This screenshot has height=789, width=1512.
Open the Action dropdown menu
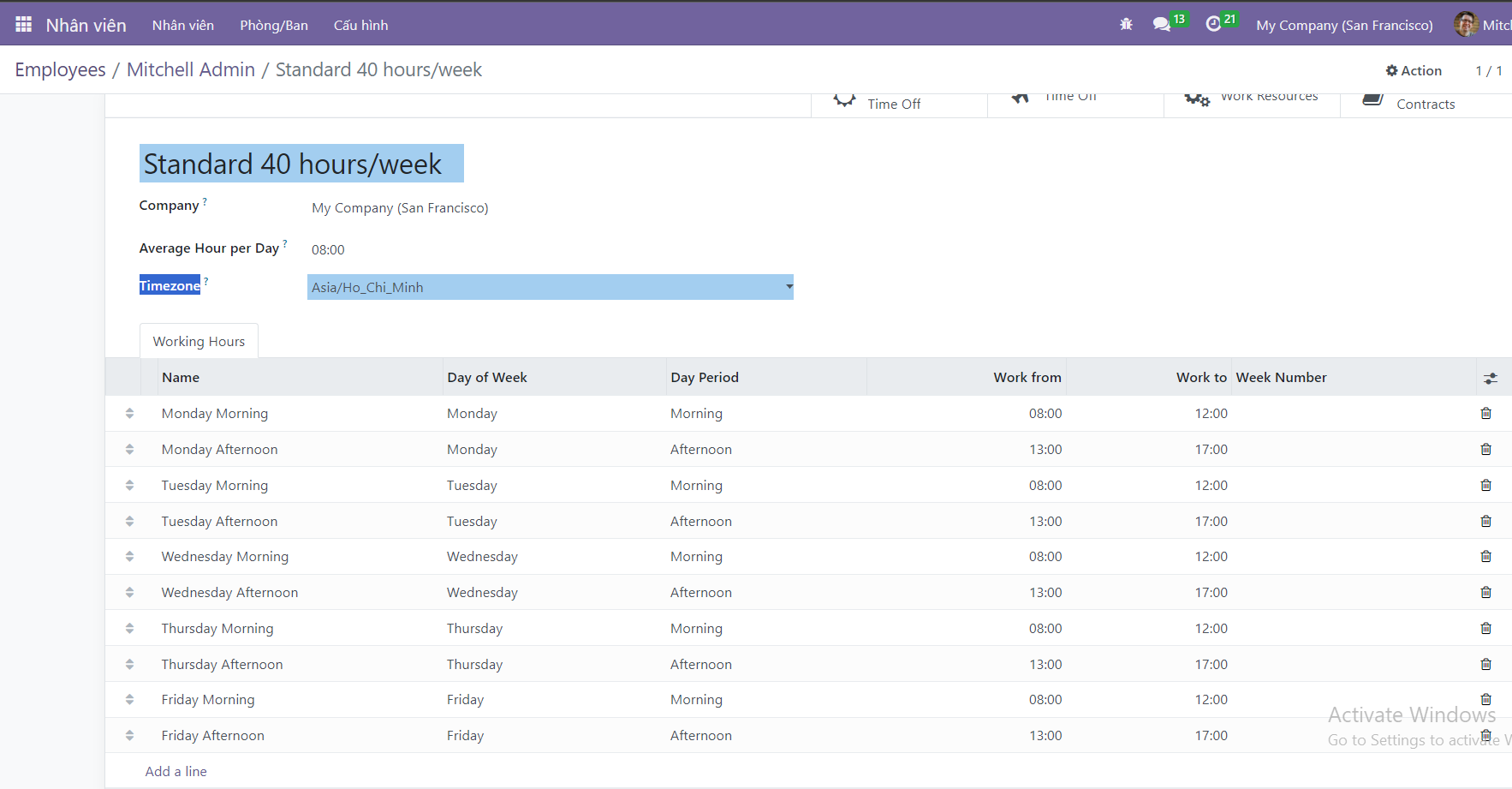coord(1414,71)
